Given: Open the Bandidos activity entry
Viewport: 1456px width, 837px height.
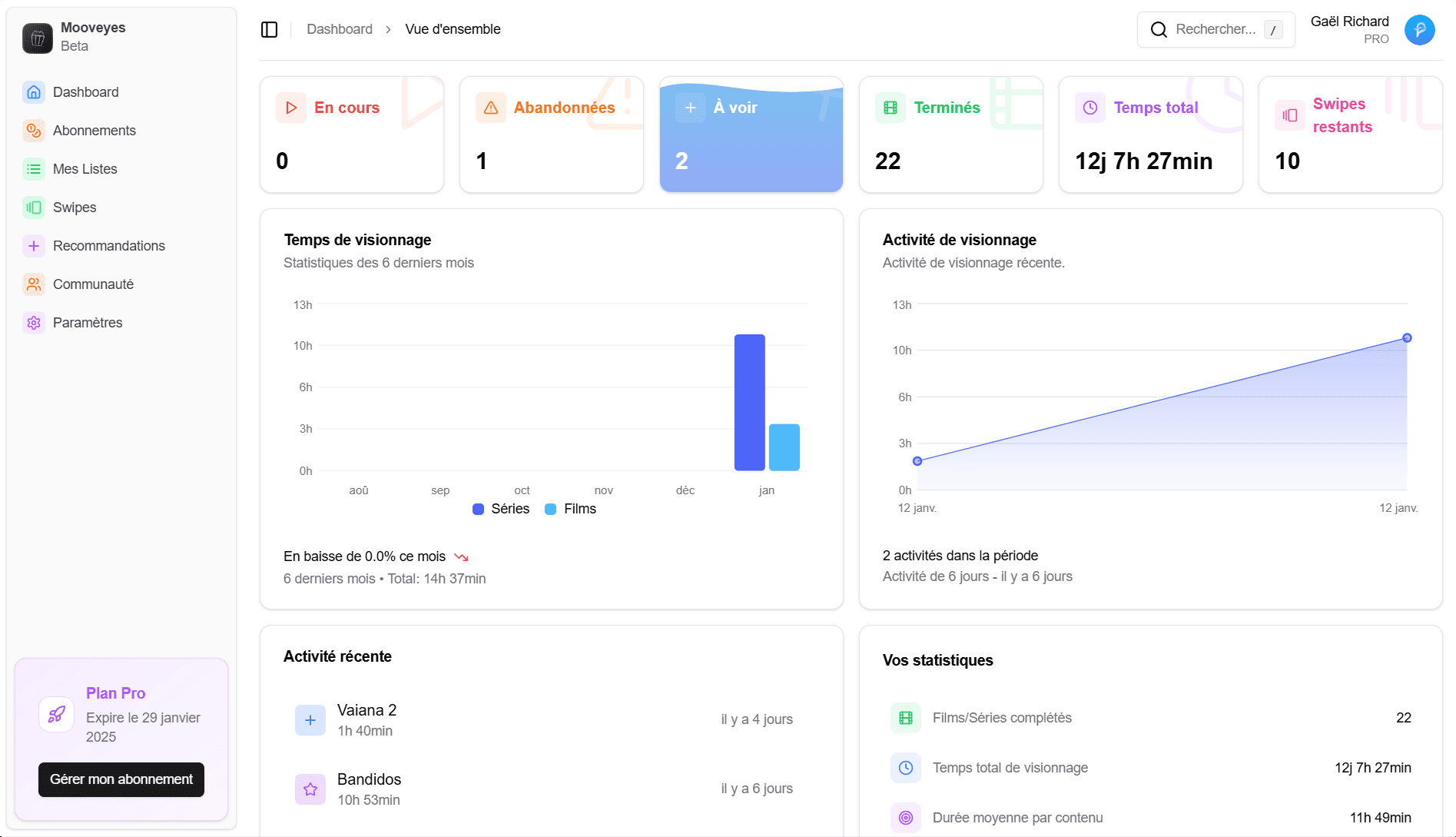Looking at the screenshot, I should click(552, 789).
